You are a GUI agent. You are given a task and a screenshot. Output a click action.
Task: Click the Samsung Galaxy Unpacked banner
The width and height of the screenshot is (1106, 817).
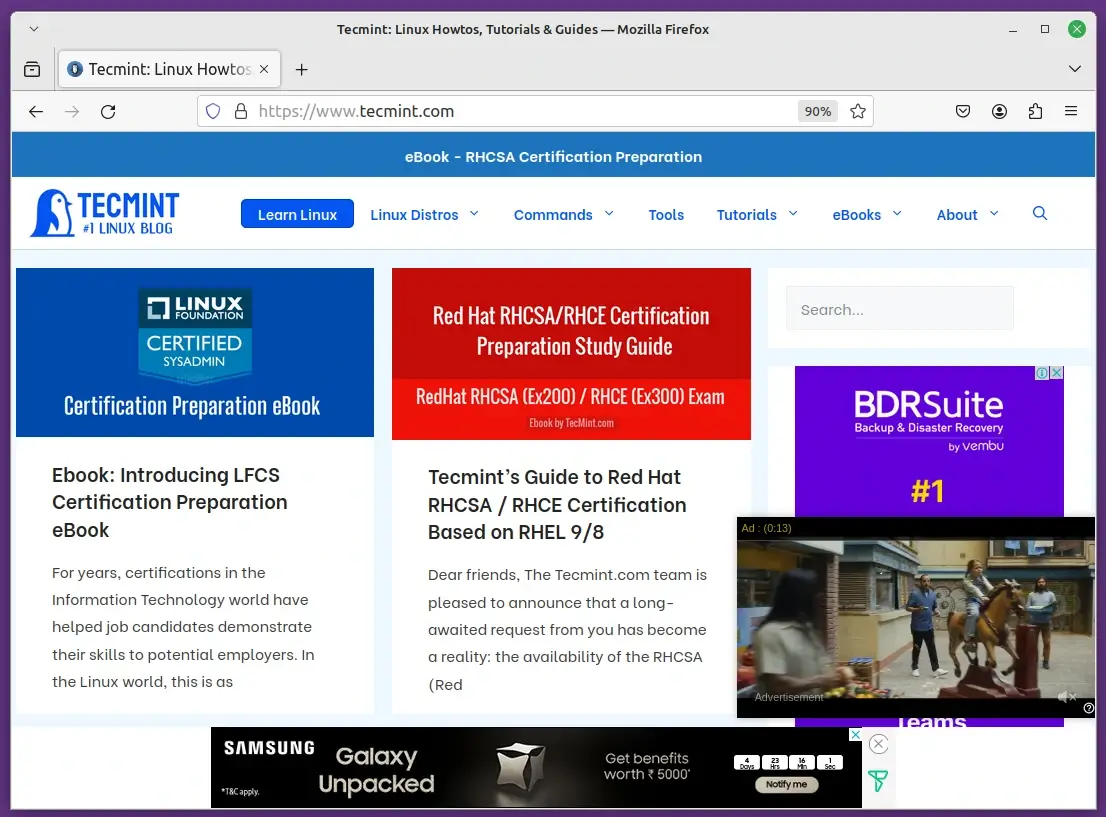536,768
